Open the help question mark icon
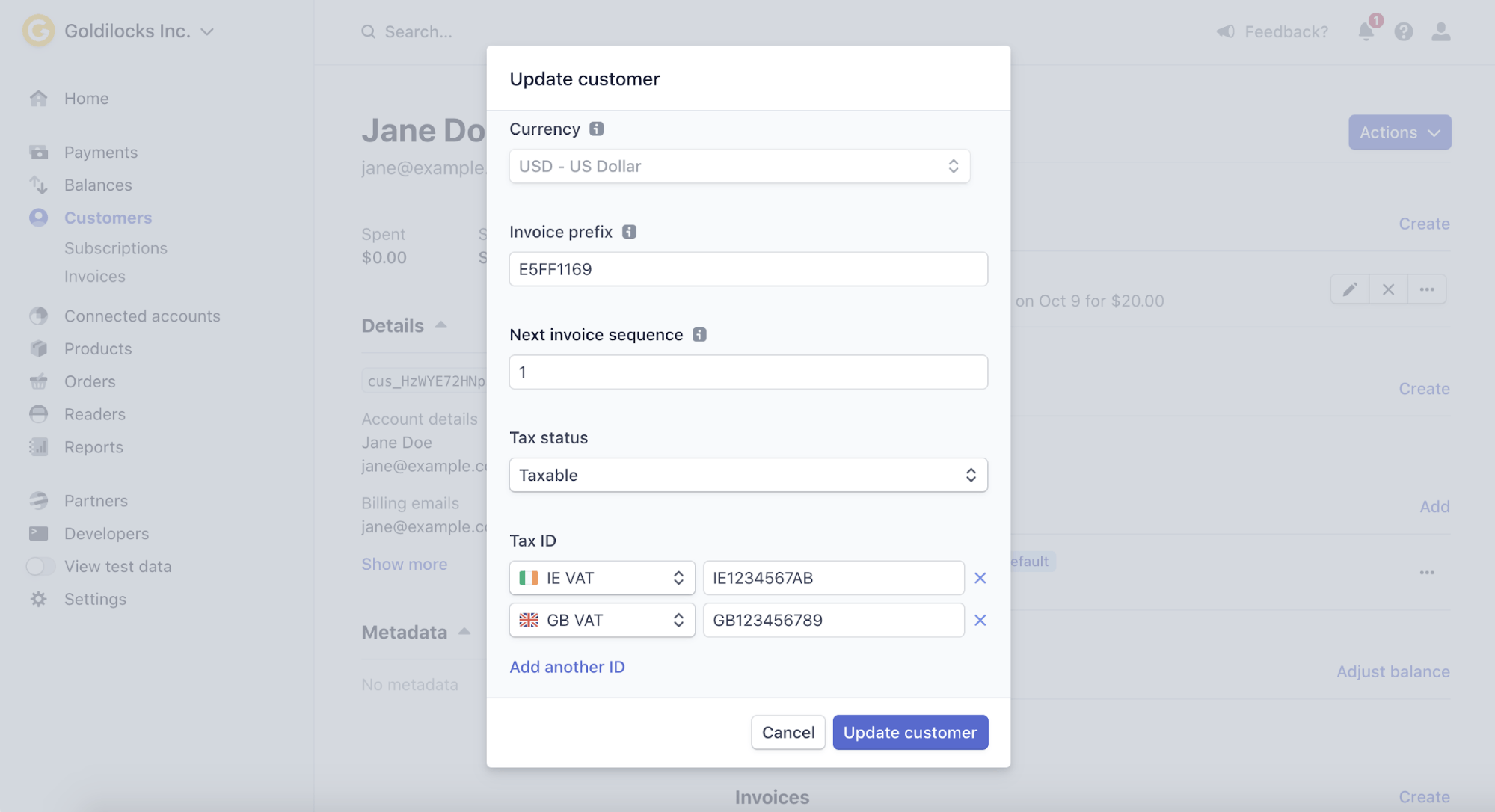Viewport: 1495px width, 812px height. 1404,31
